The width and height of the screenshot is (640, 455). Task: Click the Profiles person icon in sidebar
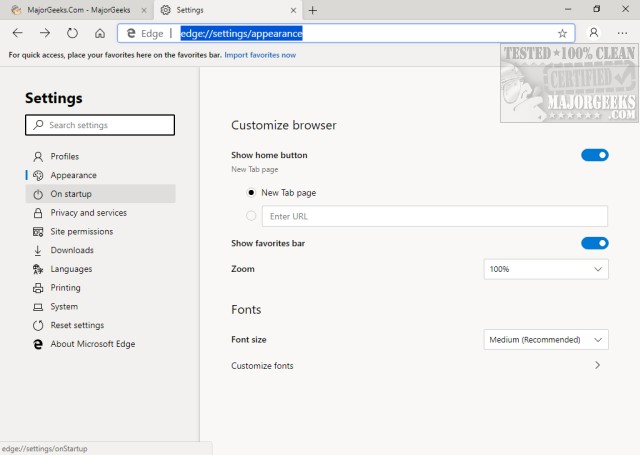coord(38,156)
